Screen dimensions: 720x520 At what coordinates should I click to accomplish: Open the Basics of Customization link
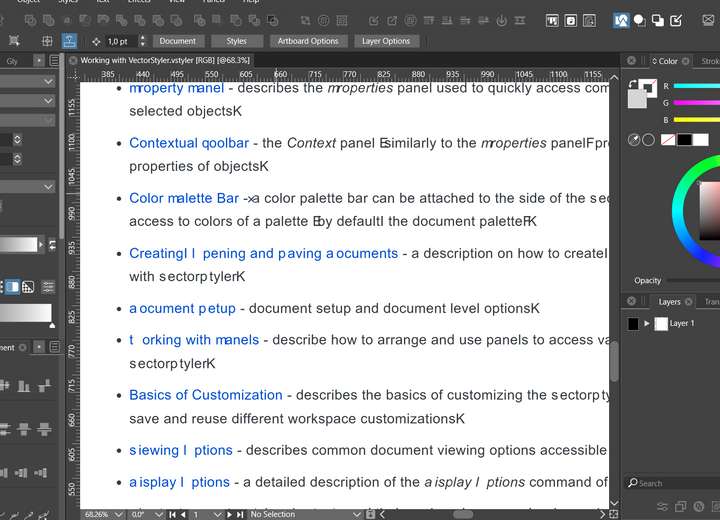(206, 395)
